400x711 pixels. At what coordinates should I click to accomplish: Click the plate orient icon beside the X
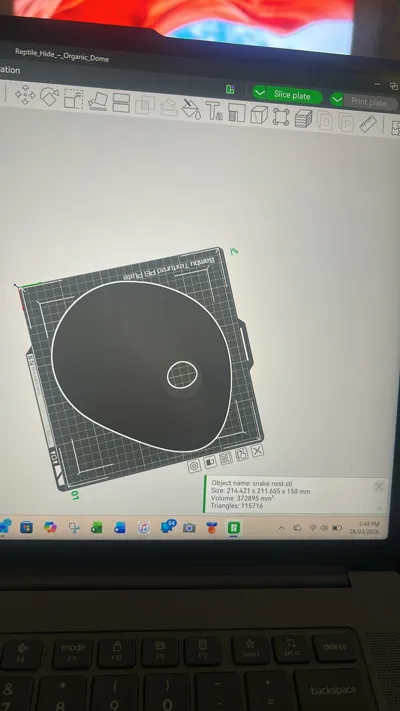pos(242,454)
